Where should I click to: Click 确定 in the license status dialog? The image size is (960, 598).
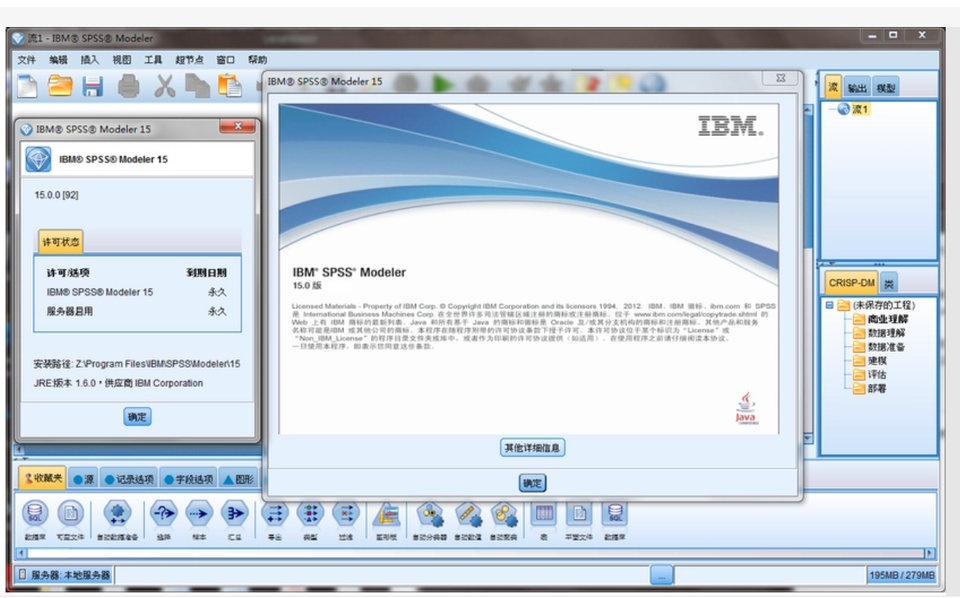pyautogui.click(x=138, y=417)
